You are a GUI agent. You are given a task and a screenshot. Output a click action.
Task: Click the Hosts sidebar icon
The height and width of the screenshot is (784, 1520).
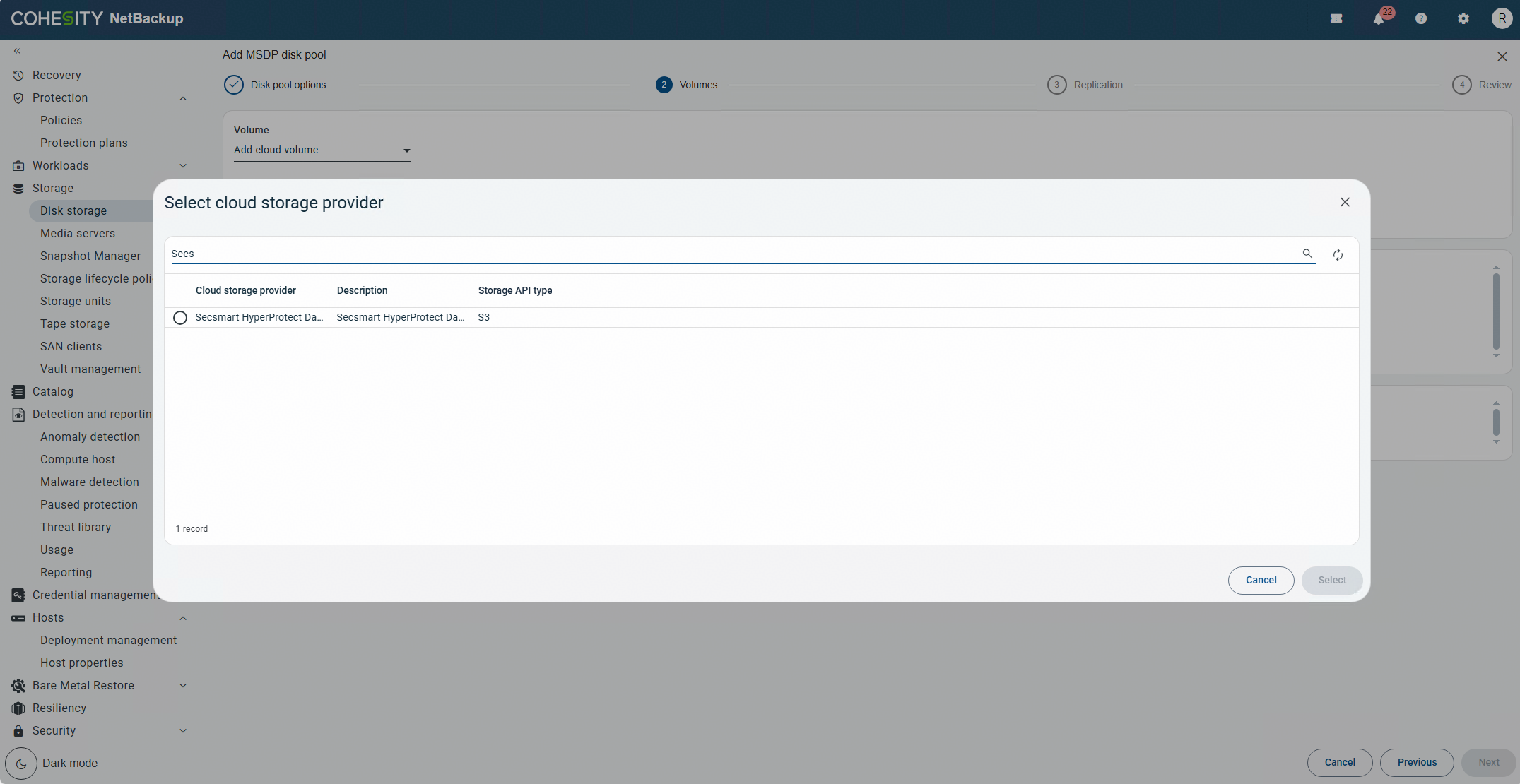[18, 617]
